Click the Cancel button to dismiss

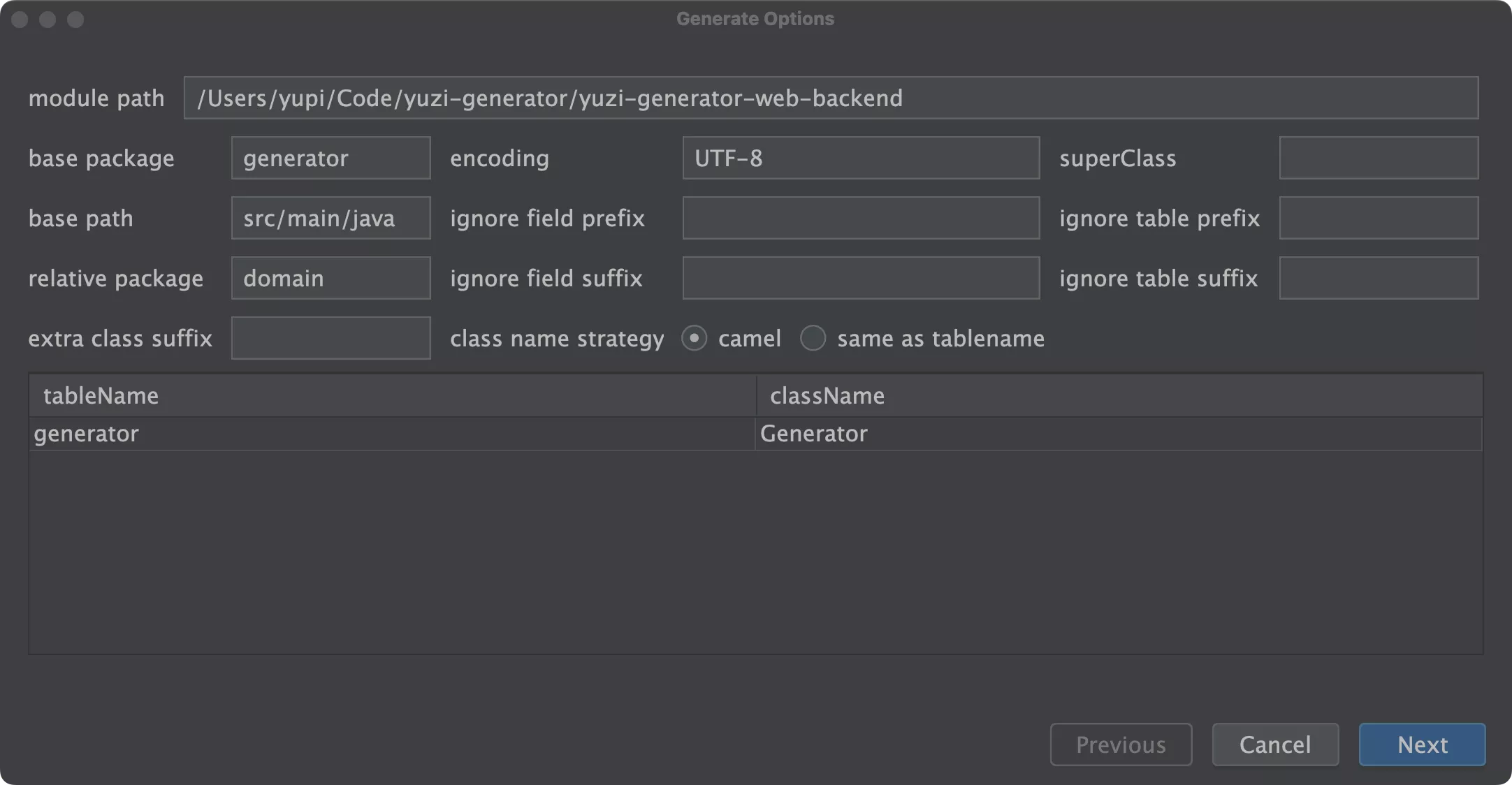coord(1276,744)
